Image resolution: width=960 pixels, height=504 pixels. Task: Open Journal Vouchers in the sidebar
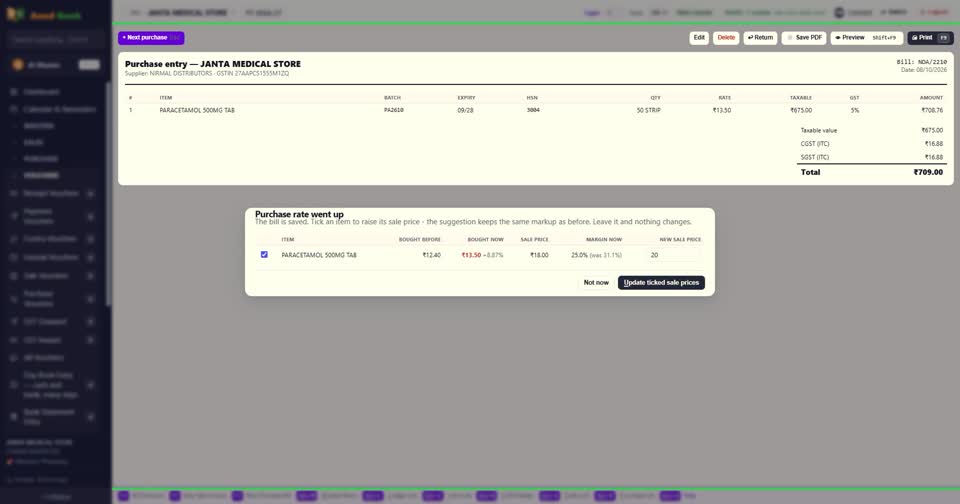coord(50,258)
